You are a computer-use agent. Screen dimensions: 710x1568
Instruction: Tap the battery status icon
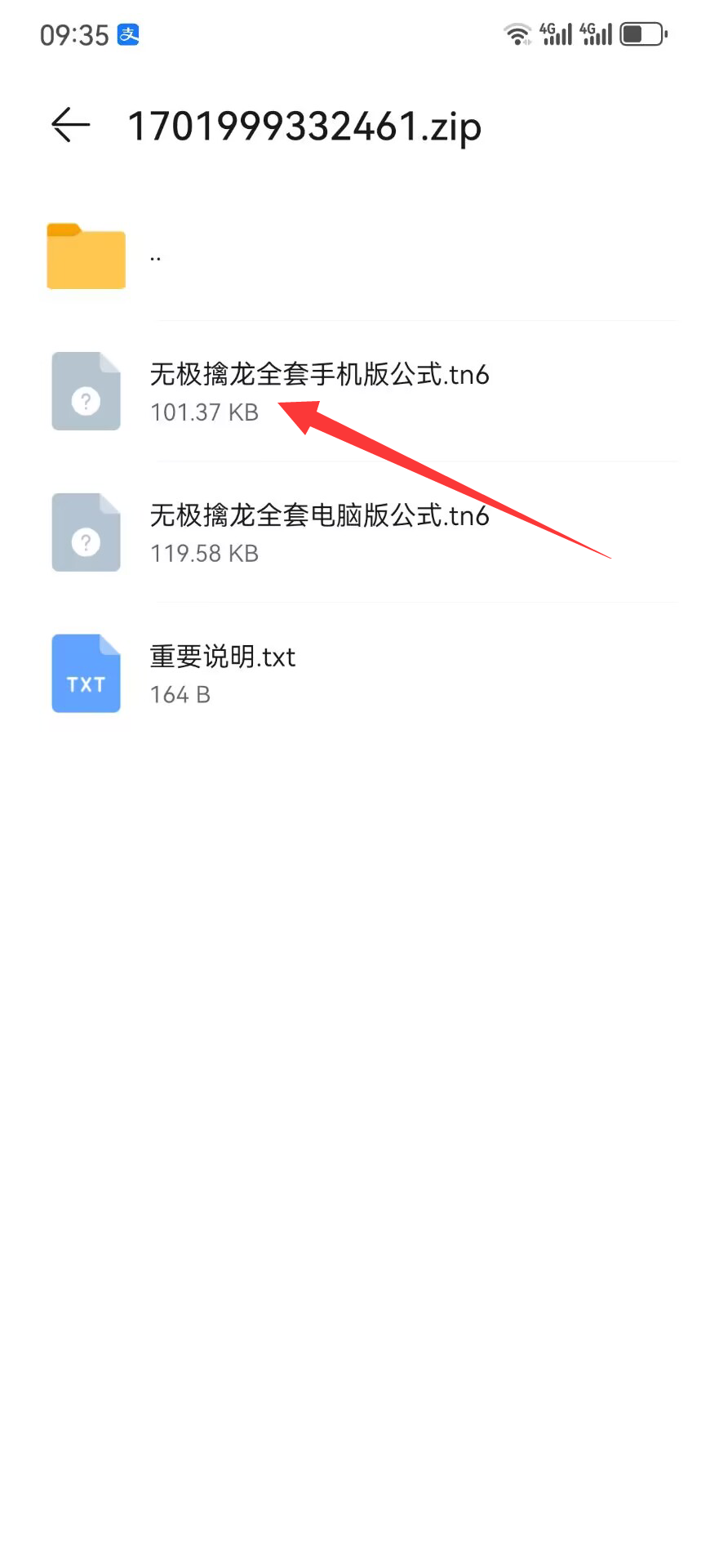(644, 34)
